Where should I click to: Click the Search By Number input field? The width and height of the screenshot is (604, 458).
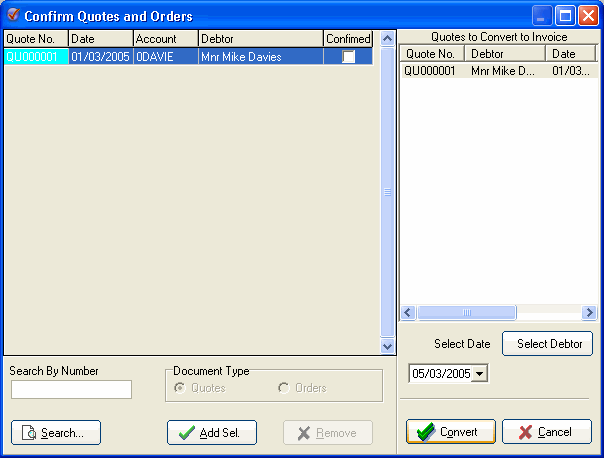point(71,389)
